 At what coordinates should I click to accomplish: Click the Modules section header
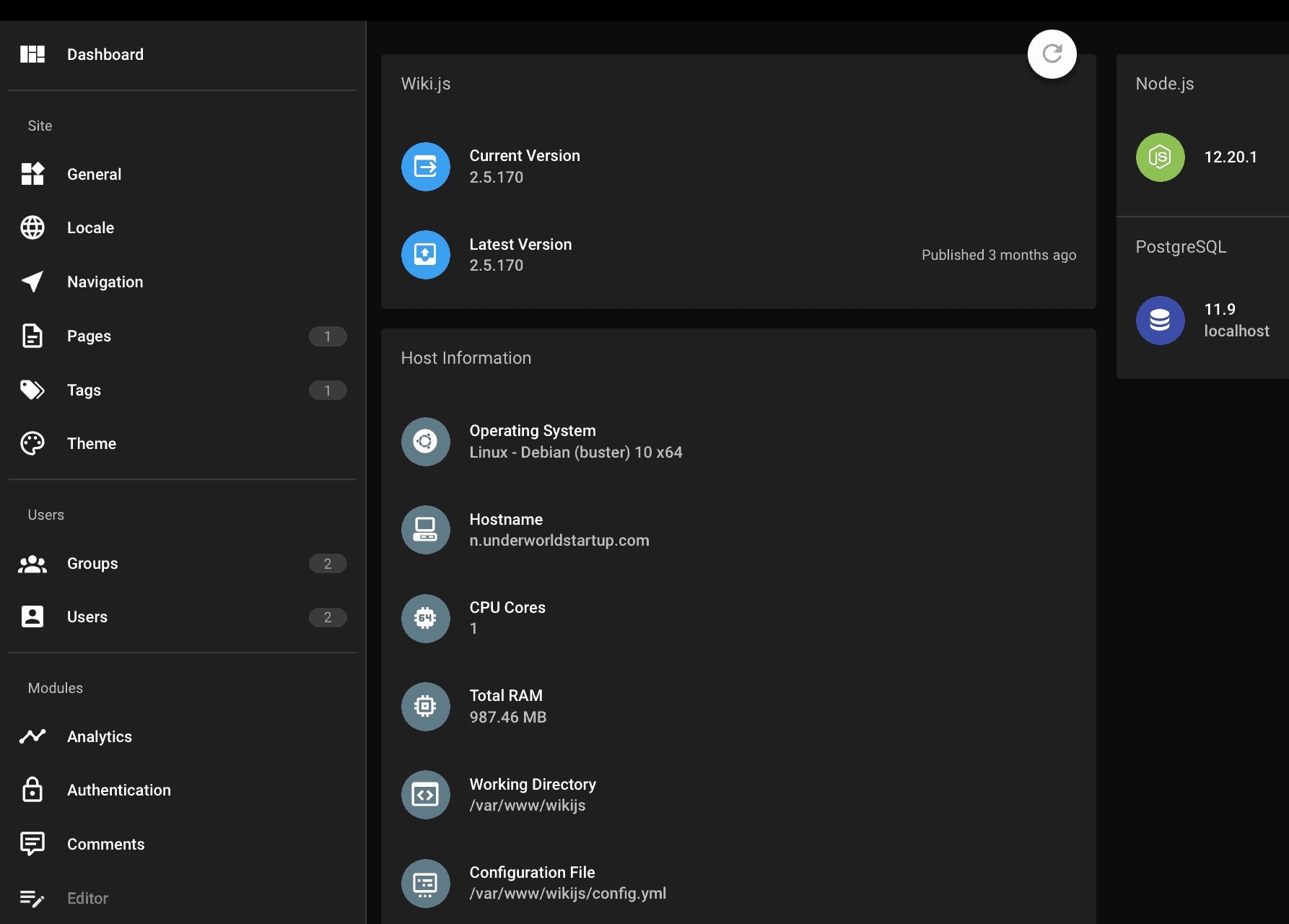tap(56, 688)
